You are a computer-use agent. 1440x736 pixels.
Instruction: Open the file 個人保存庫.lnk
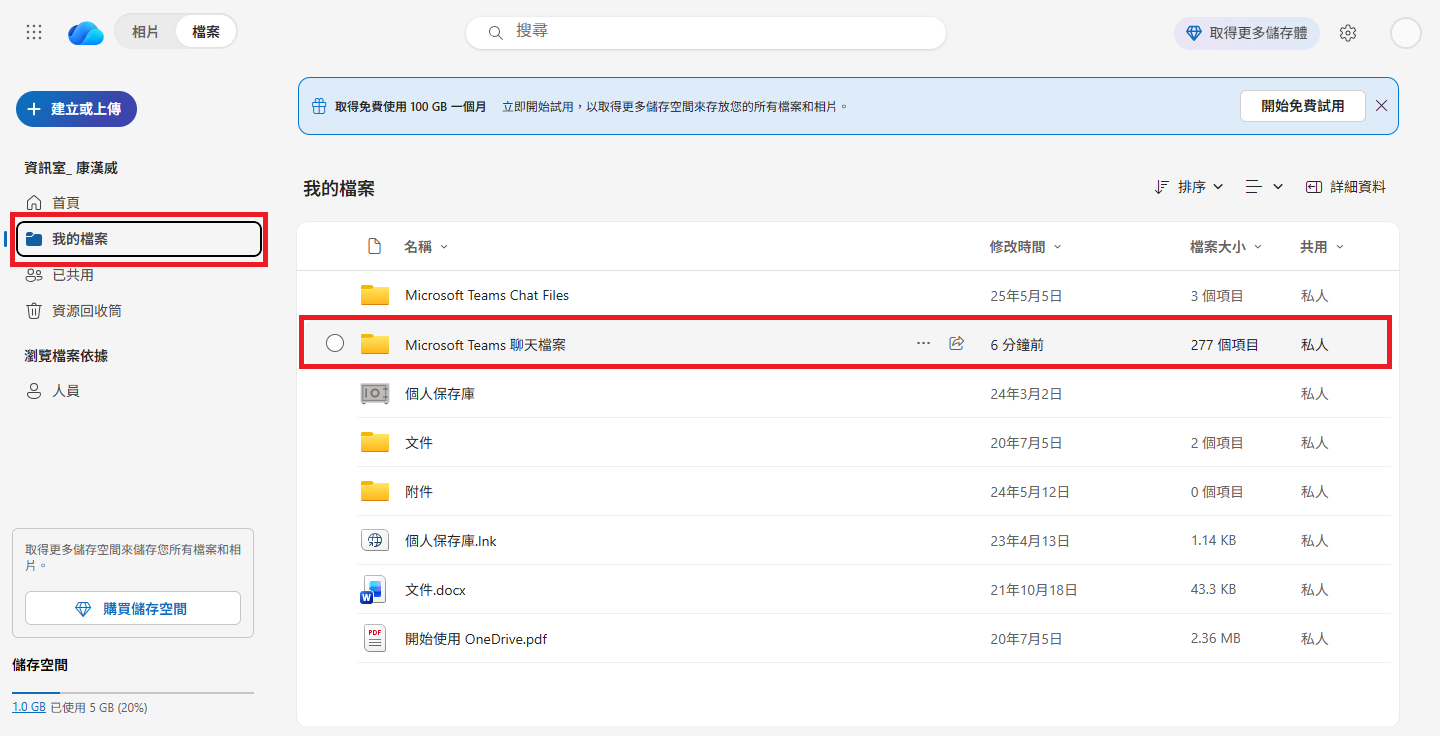coord(451,540)
